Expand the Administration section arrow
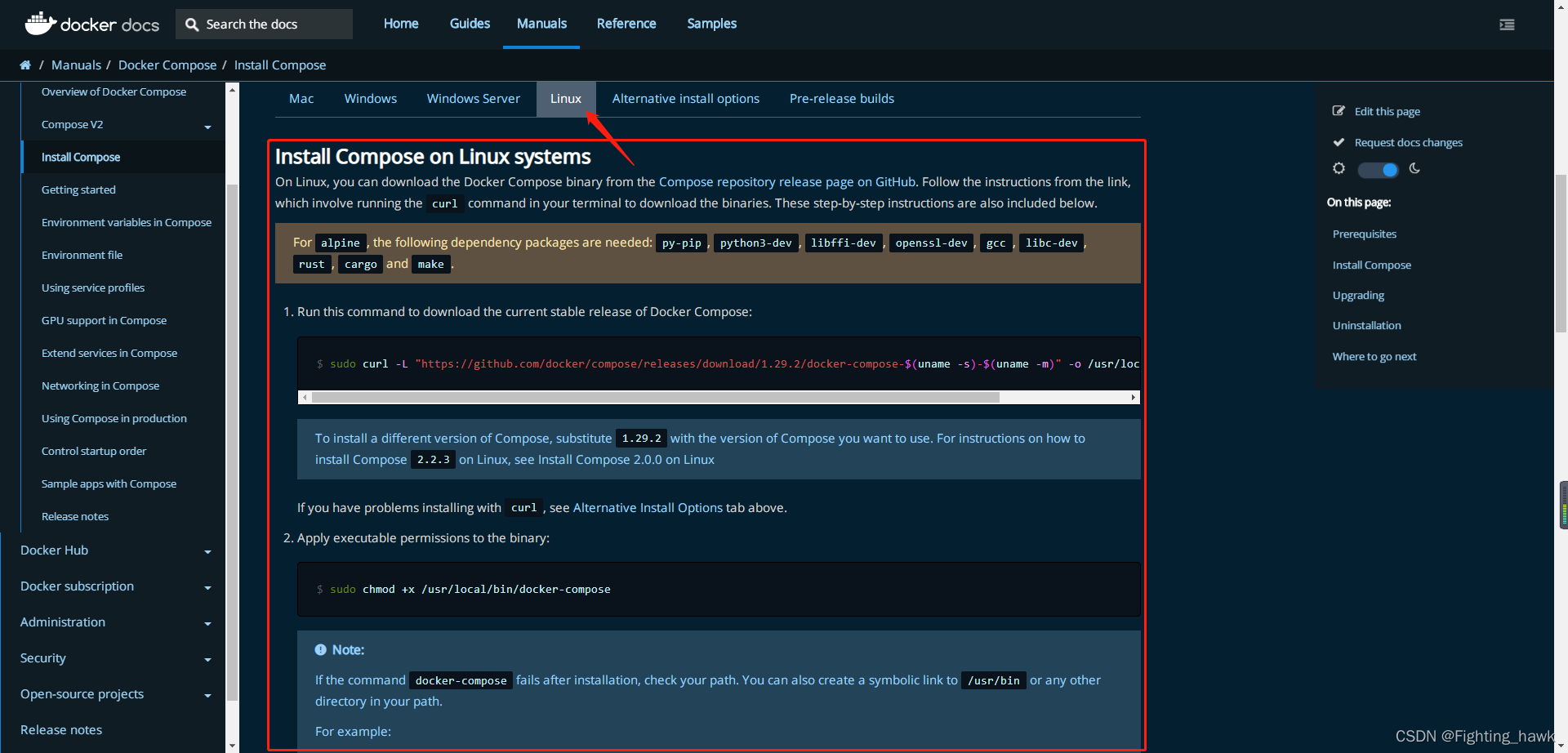The width and height of the screenshot is (1568, 753). coord(207,624)
